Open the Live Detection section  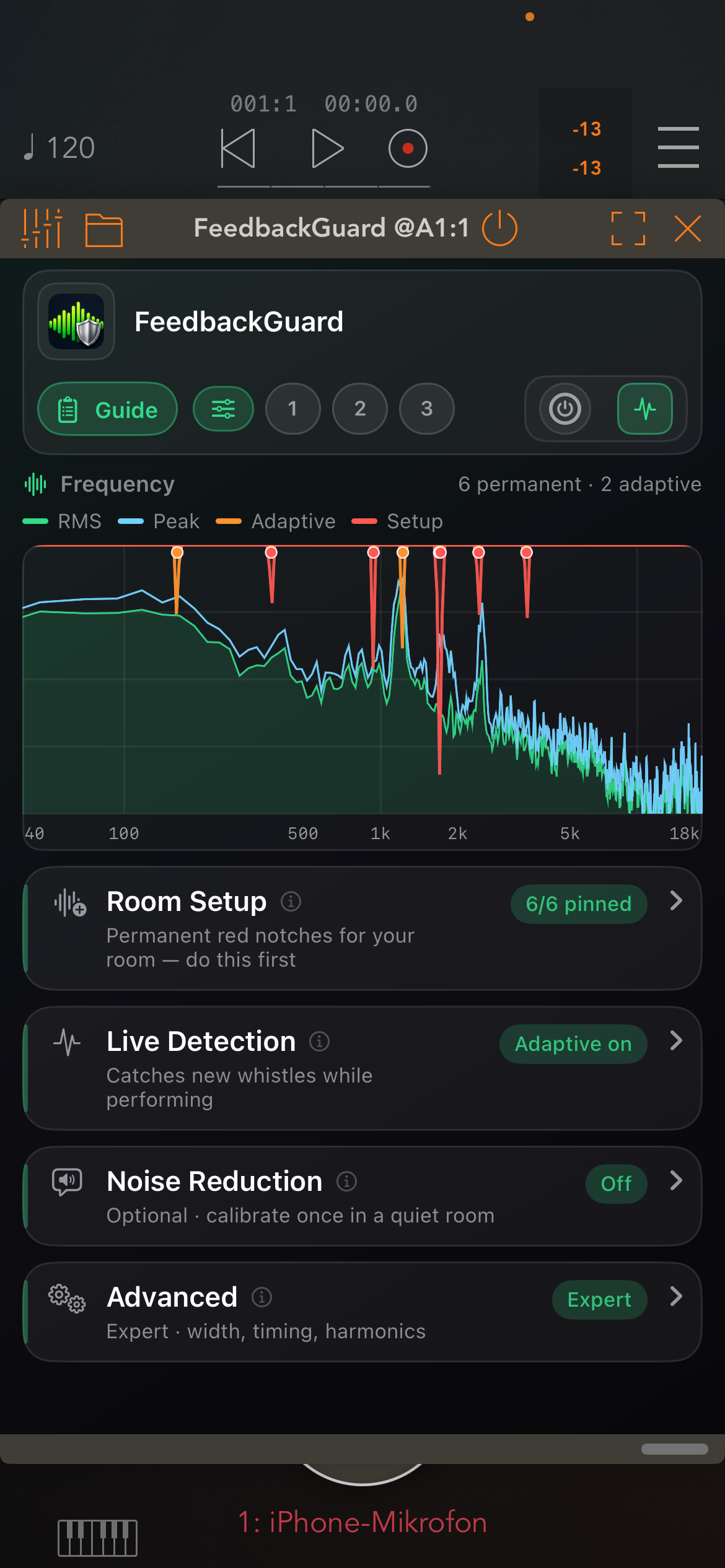coord(362,1068)
